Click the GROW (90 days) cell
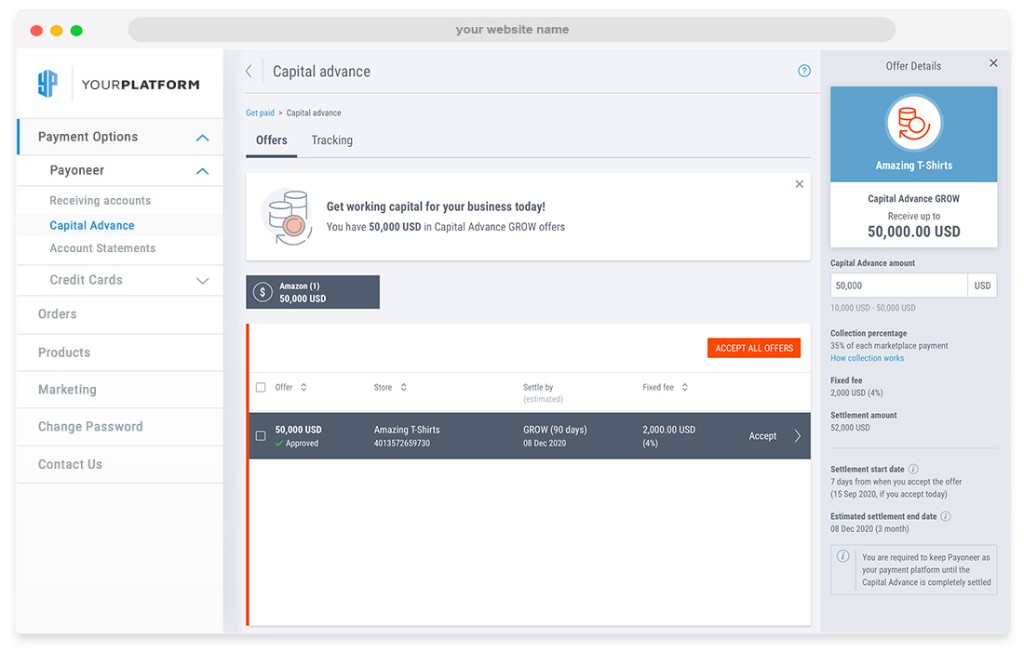 tap(555, 430)
